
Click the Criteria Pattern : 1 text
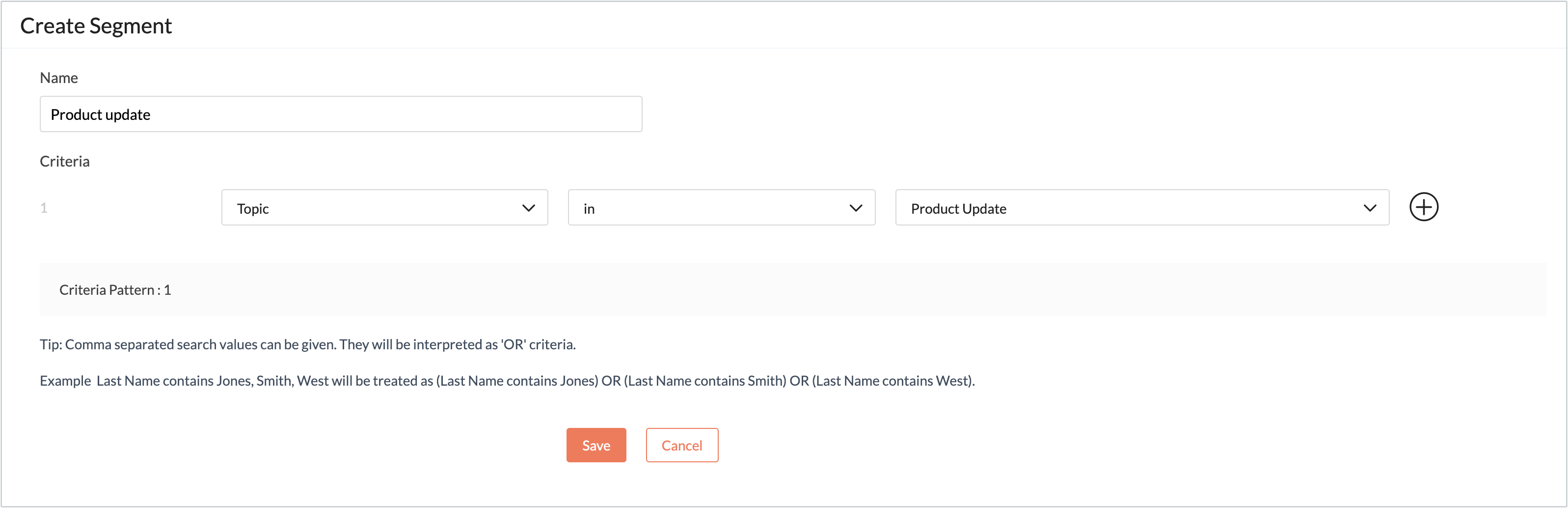click(x=115, y=290)
